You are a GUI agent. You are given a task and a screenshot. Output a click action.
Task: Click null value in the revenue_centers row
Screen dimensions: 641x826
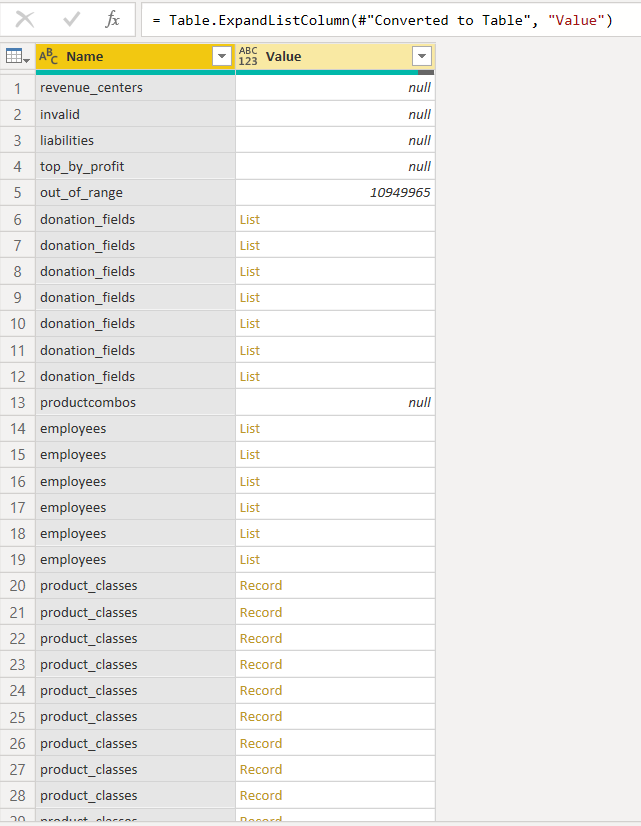[419, 87]
